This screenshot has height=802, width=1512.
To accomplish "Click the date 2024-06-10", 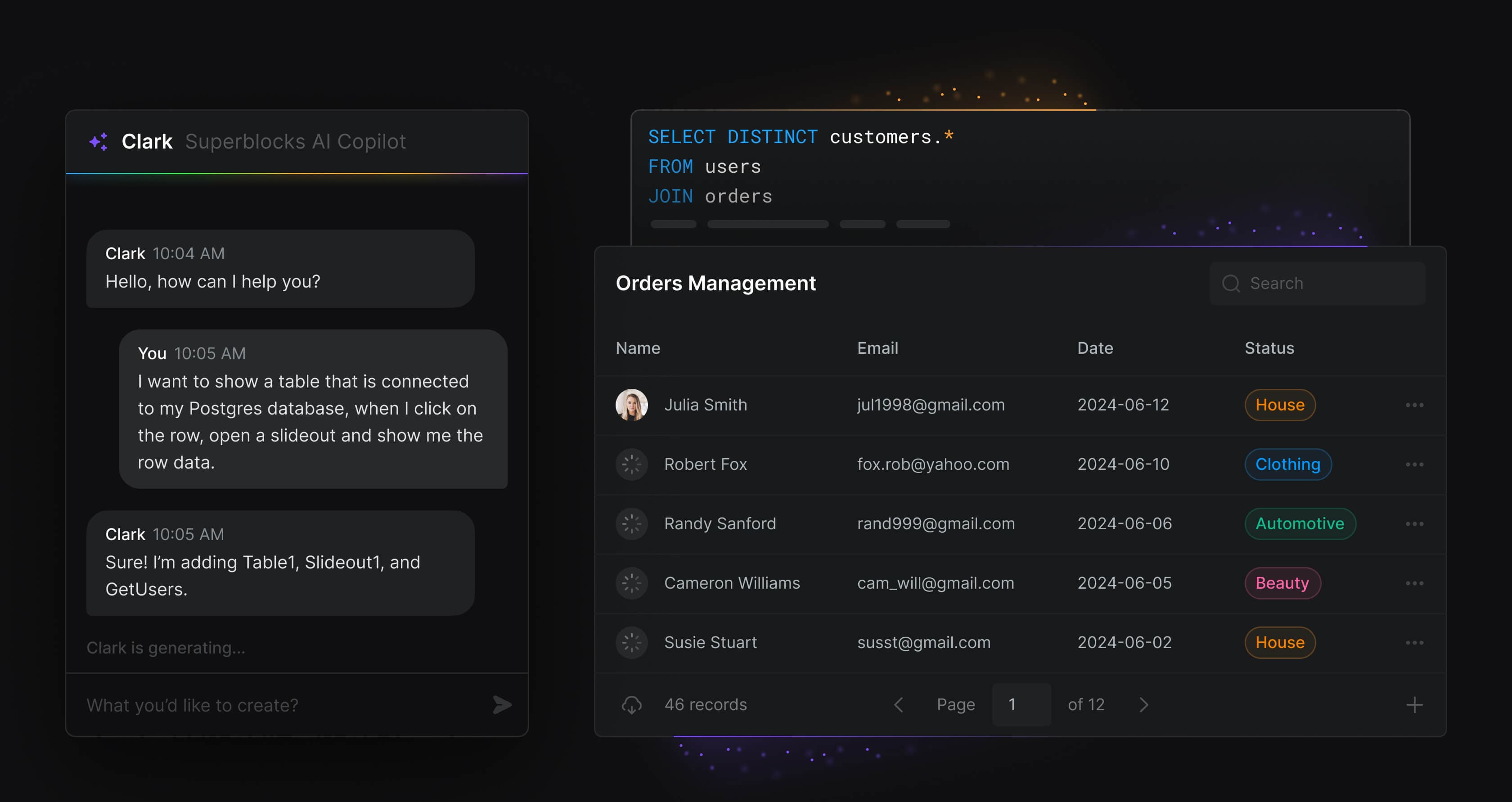I will 1124,464.
